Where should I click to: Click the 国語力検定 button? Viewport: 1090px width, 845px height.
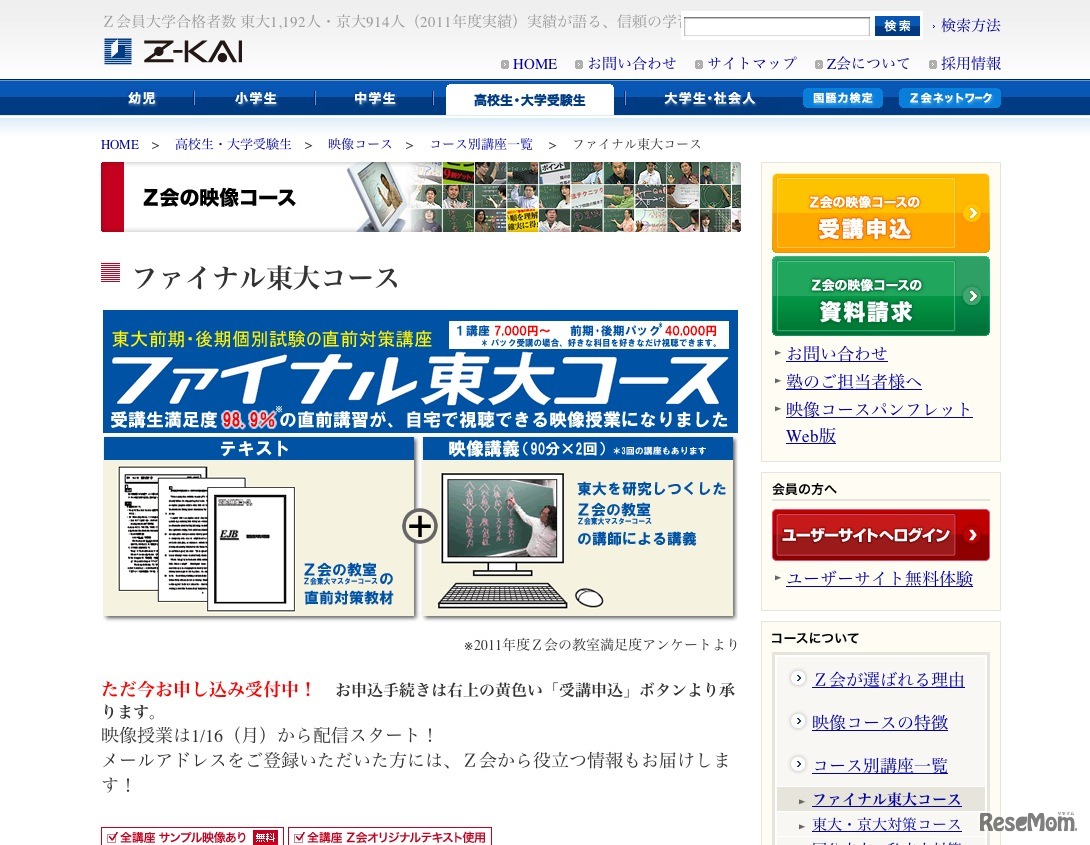(843, 98)
